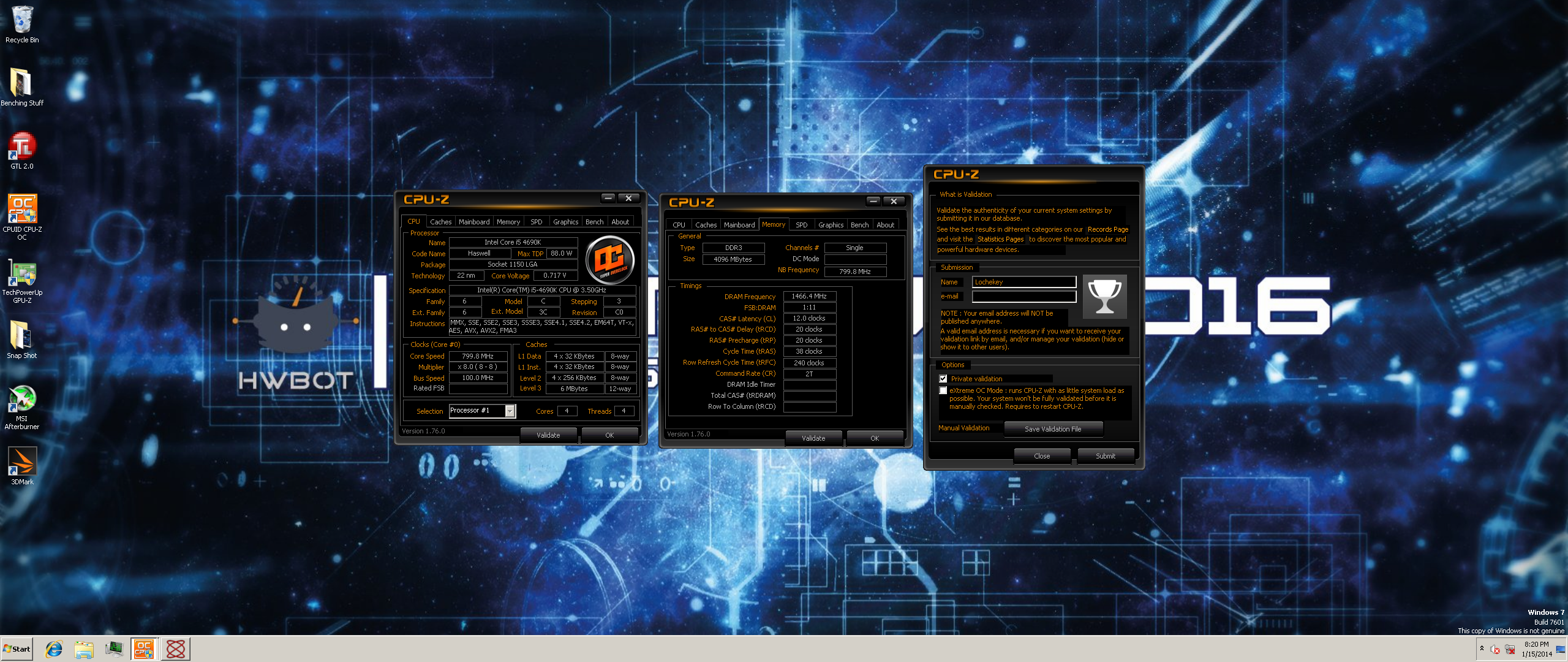1568x662 pixels.
Task: Select Mainboard tab in the Memory CPU-Z window
Action: 739,225
